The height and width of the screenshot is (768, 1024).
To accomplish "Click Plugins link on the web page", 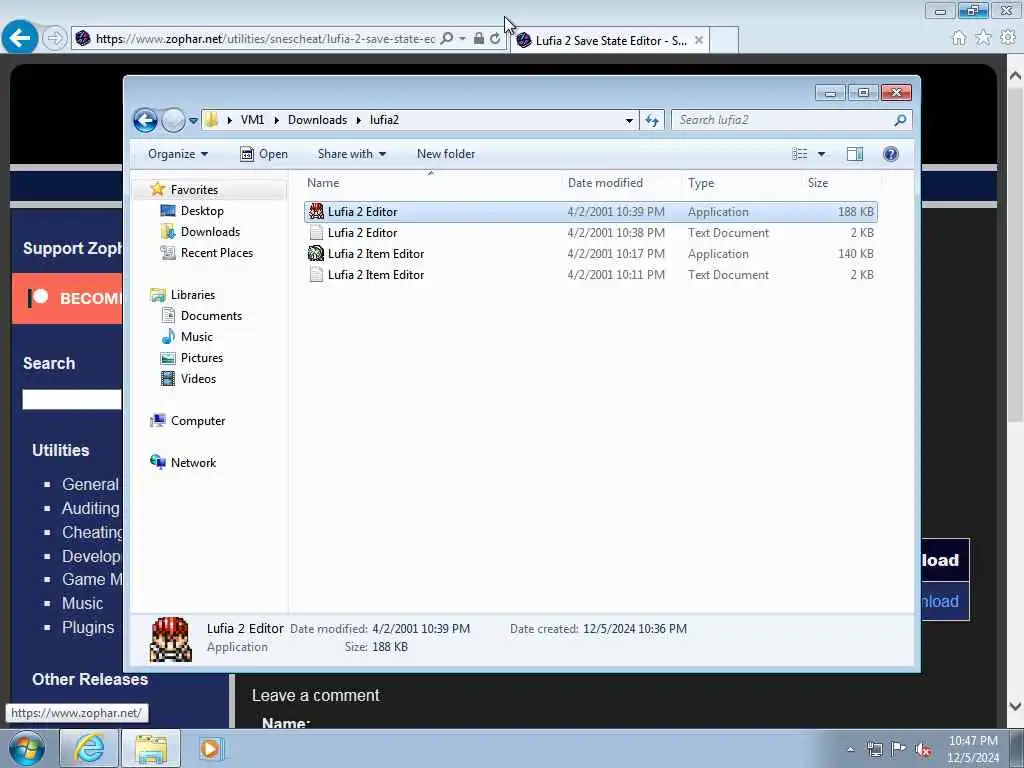I will tap(88, 628).
